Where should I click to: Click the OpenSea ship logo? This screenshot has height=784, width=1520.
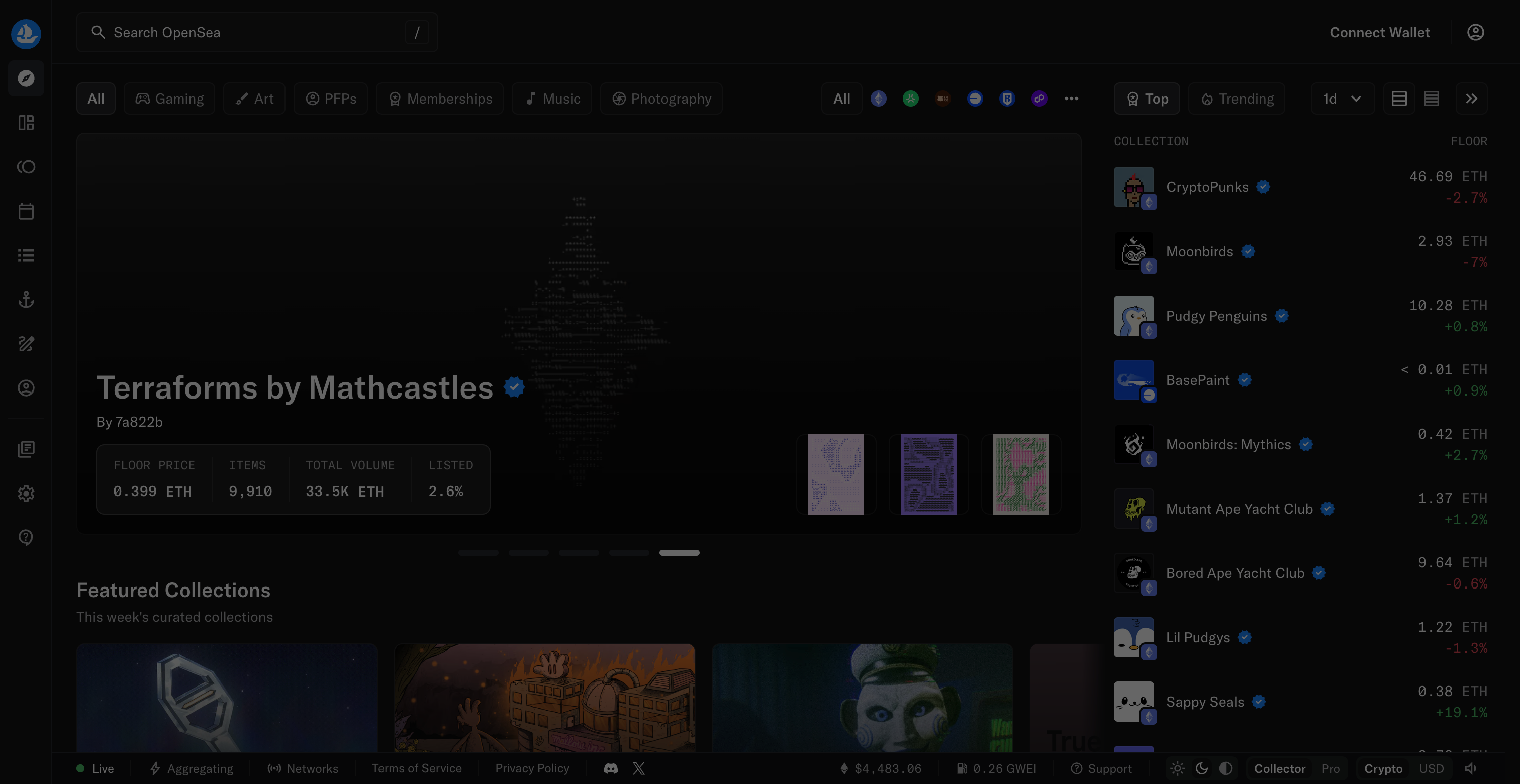[x=26, y=34]
